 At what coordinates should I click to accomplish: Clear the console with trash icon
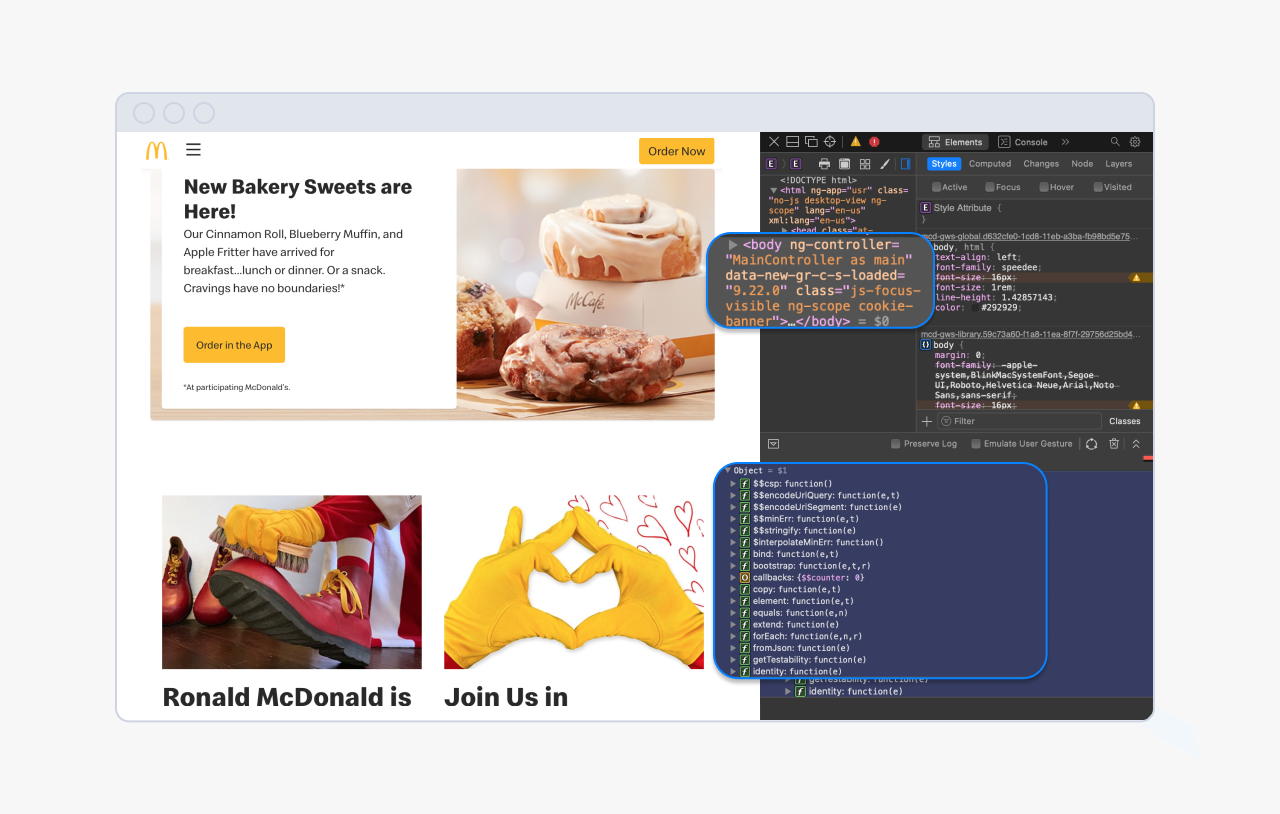[x=1114, y=444]
